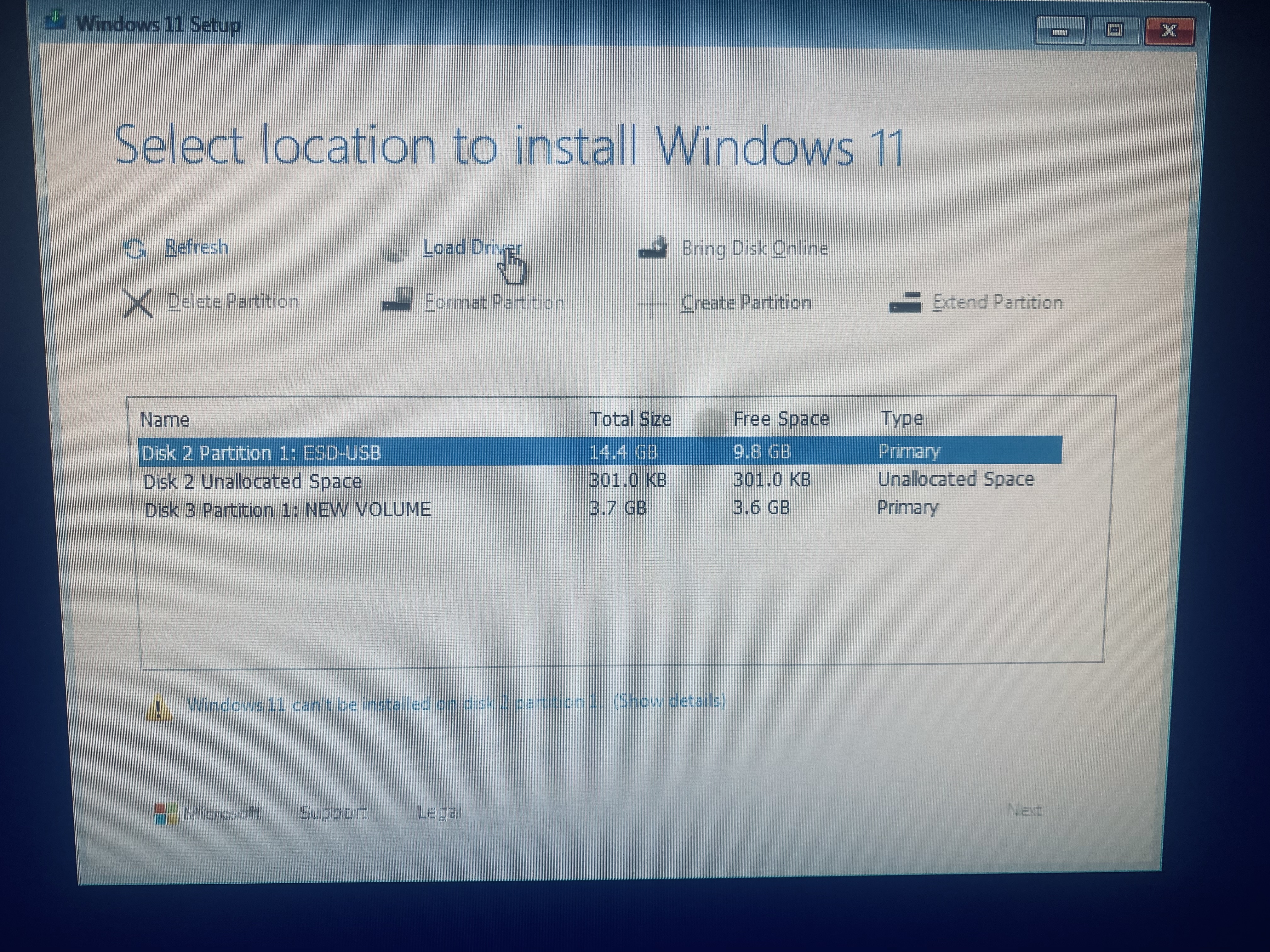This screenshot has width=1270, height=952.
Task: Click the Free Space column header
Action: click(781, 419)
